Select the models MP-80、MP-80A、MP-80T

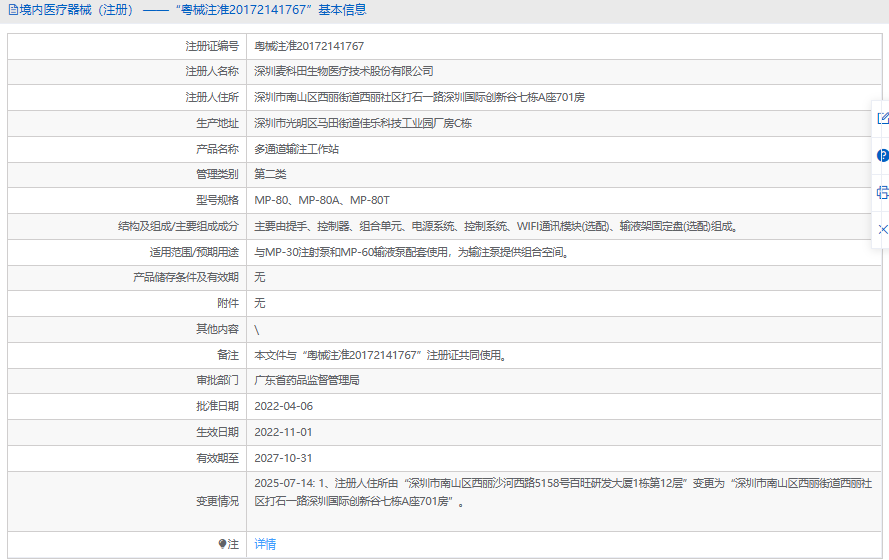pos(322,200)
